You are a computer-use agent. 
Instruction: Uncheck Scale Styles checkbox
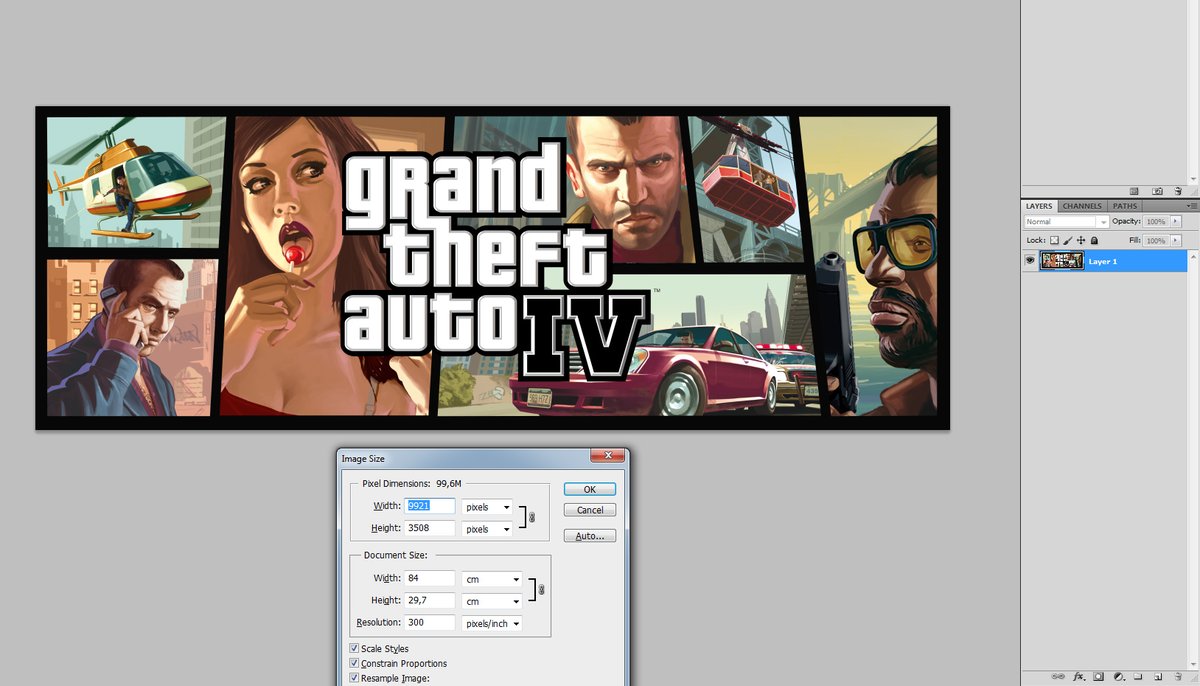tap(354, 649)
